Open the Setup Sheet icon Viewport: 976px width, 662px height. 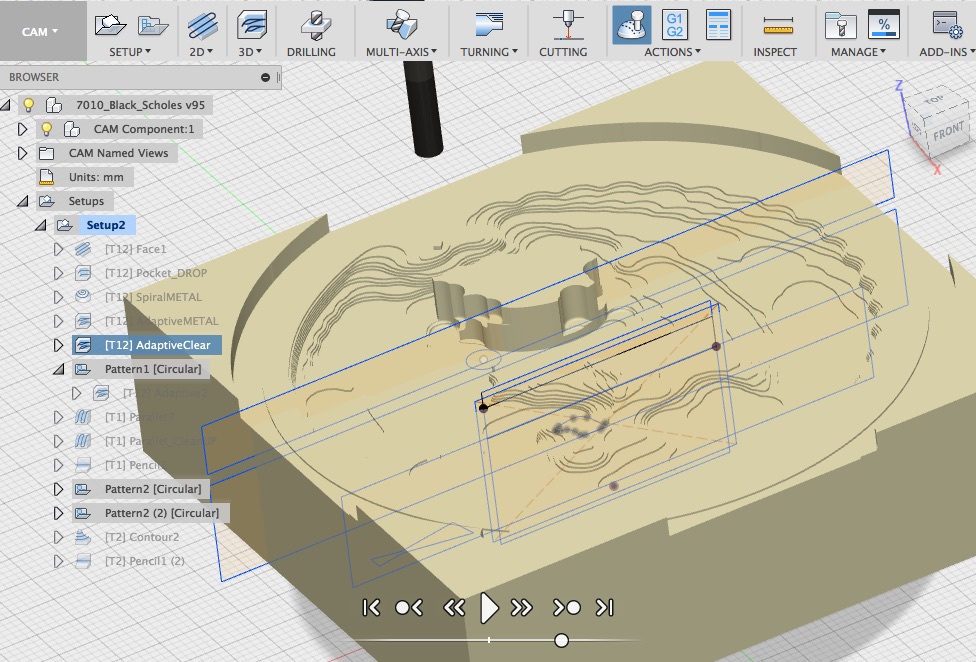[718, 25]
